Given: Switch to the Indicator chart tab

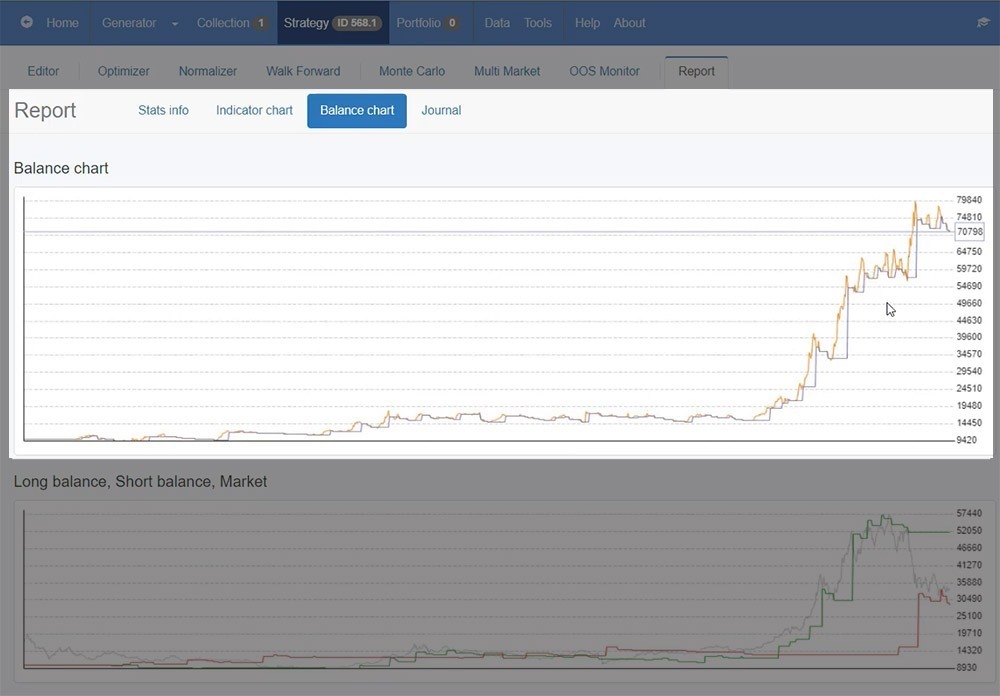Looking at the screenshot, I should tap(253, 110).
